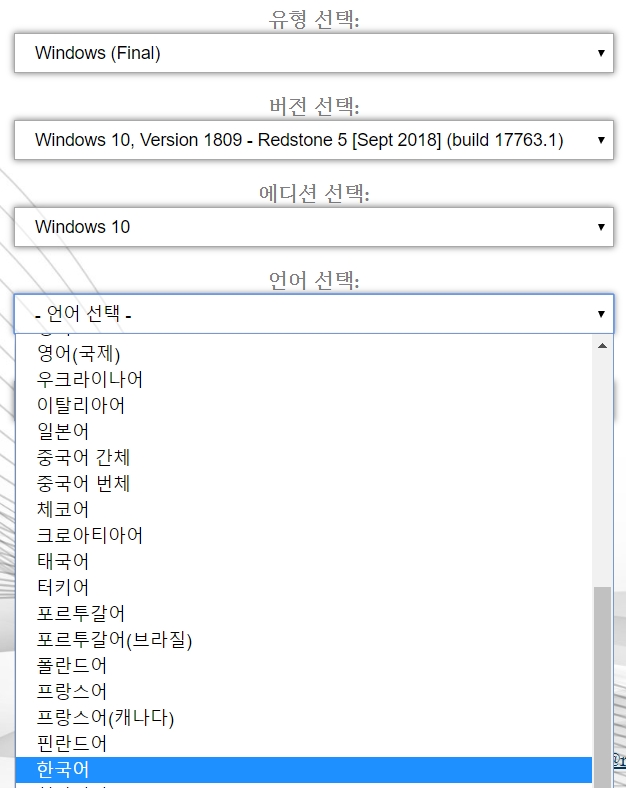This screenshot has height=788, width=626.
Task: Select 영어(국제) from the language list
Action: (x=303, y=353)
